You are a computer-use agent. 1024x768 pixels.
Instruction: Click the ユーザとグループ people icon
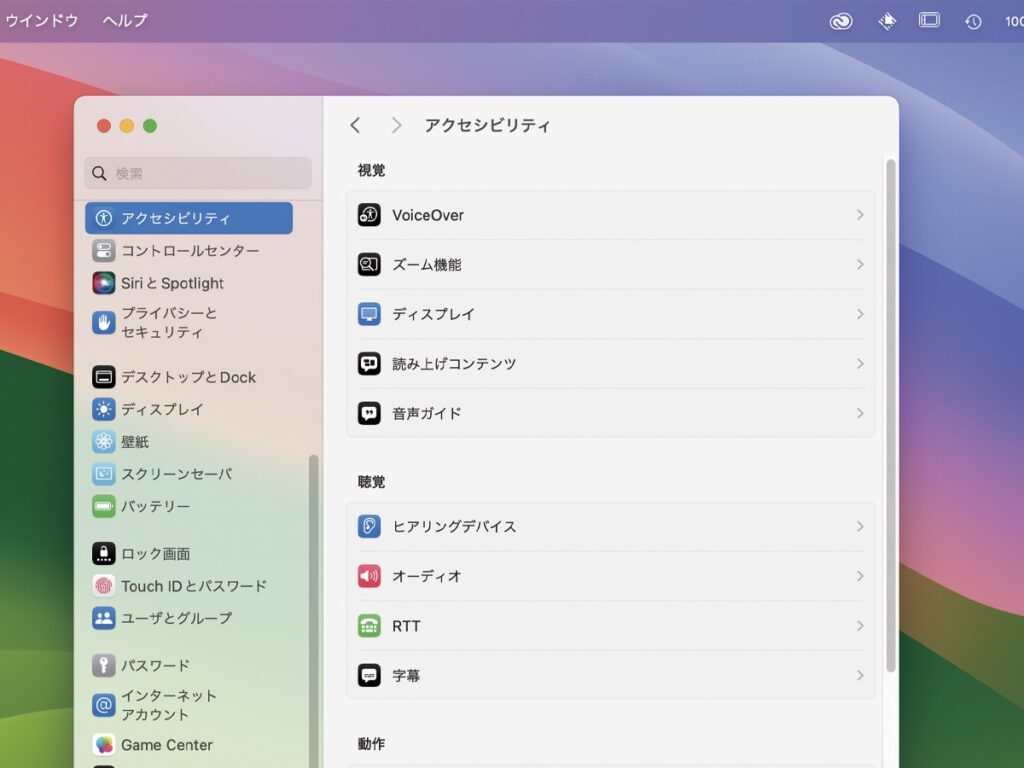(104, 618)
